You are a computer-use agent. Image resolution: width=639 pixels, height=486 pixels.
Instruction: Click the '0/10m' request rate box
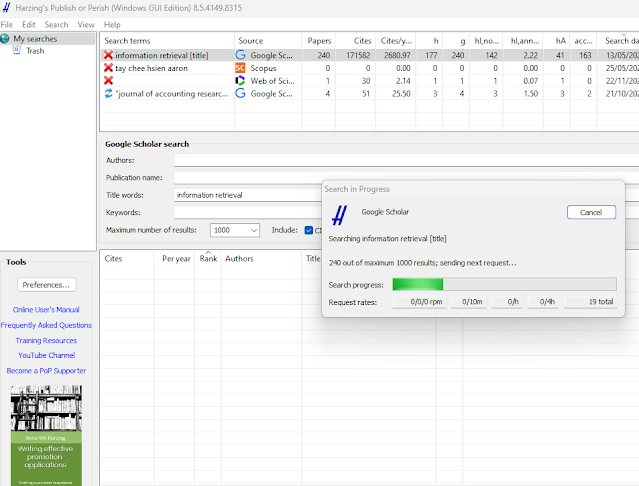pyautogui.click(x=469, y=302)
